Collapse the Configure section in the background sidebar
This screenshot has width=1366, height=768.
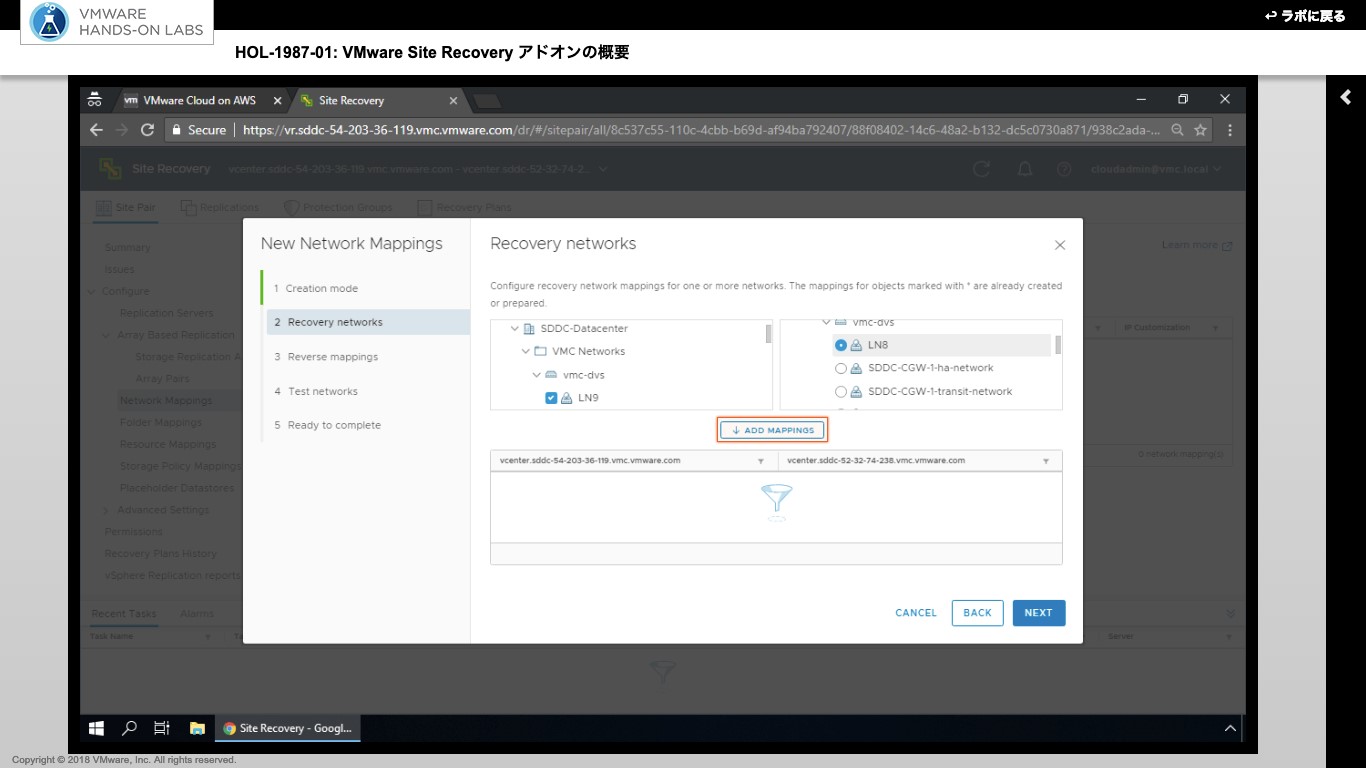coord(92,292)
